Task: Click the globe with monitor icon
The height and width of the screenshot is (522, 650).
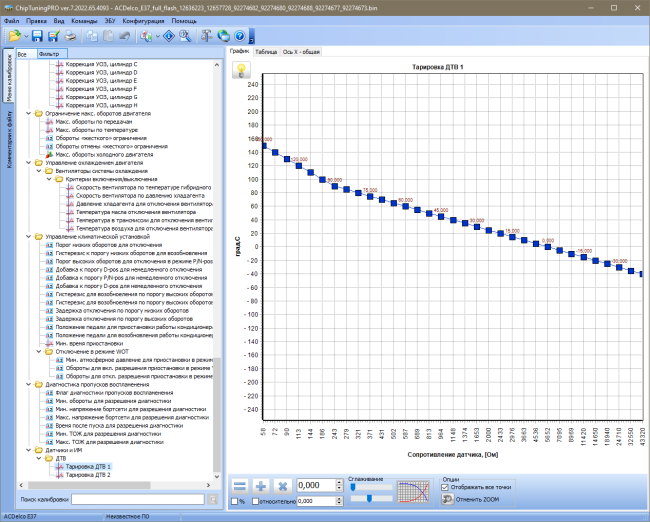Action: (223, 36)
